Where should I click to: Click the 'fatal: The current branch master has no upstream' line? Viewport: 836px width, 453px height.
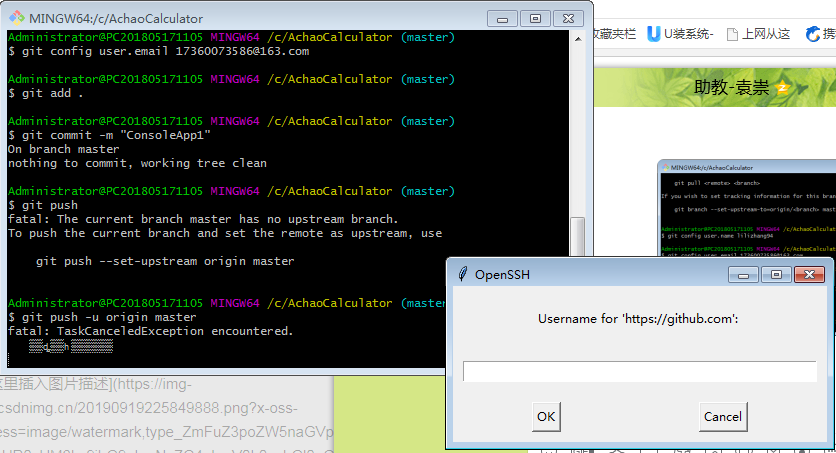click(x=203, y=219)
